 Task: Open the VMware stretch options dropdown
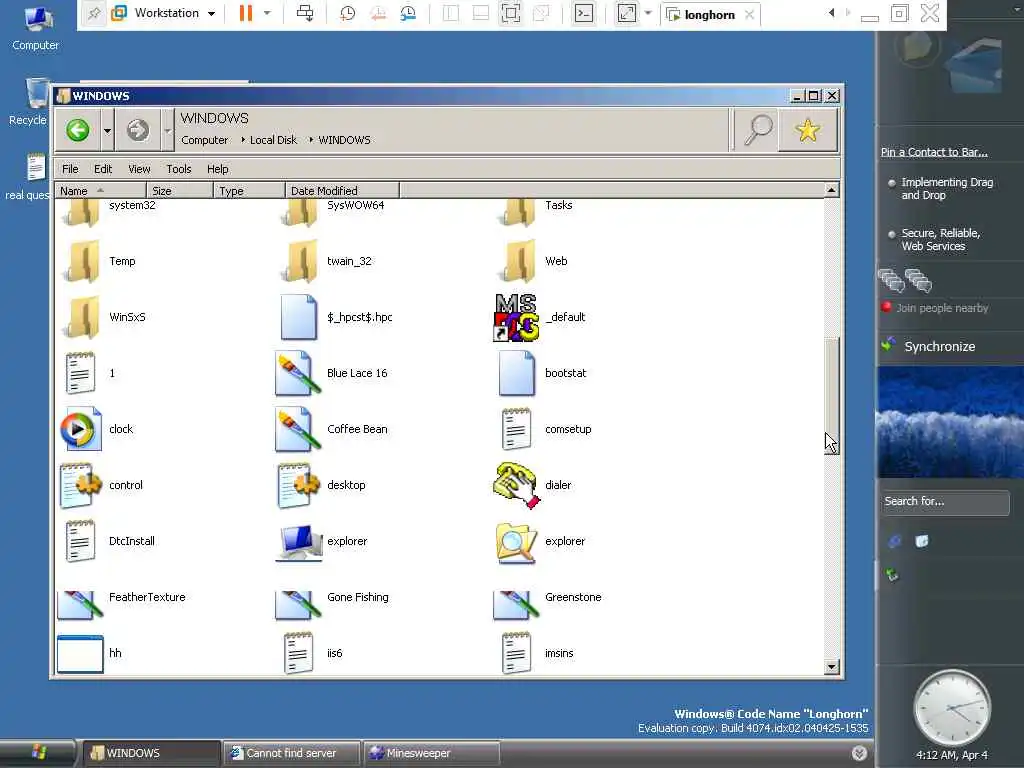(648, 13)
